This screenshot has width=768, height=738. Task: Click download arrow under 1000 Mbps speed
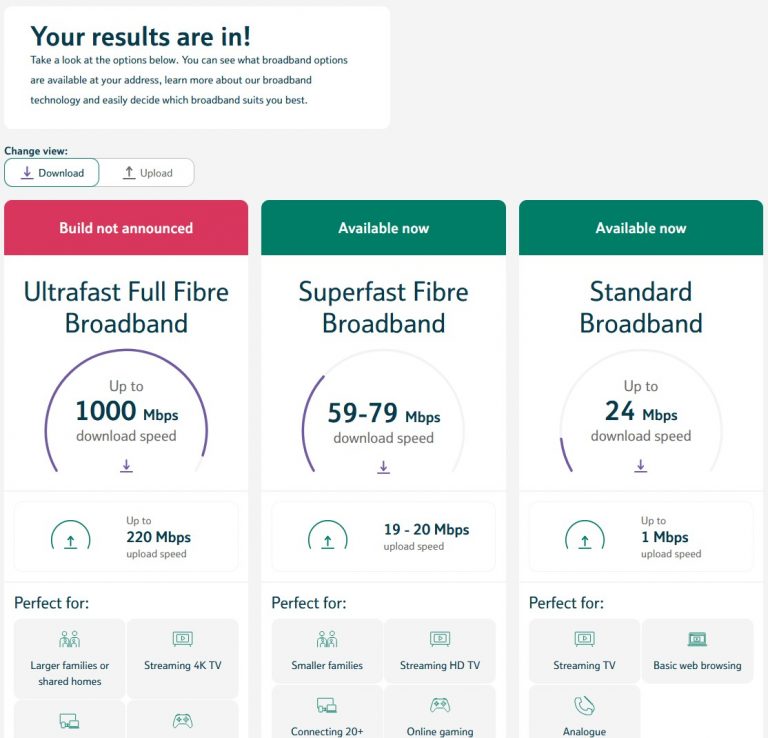[126, 466]
